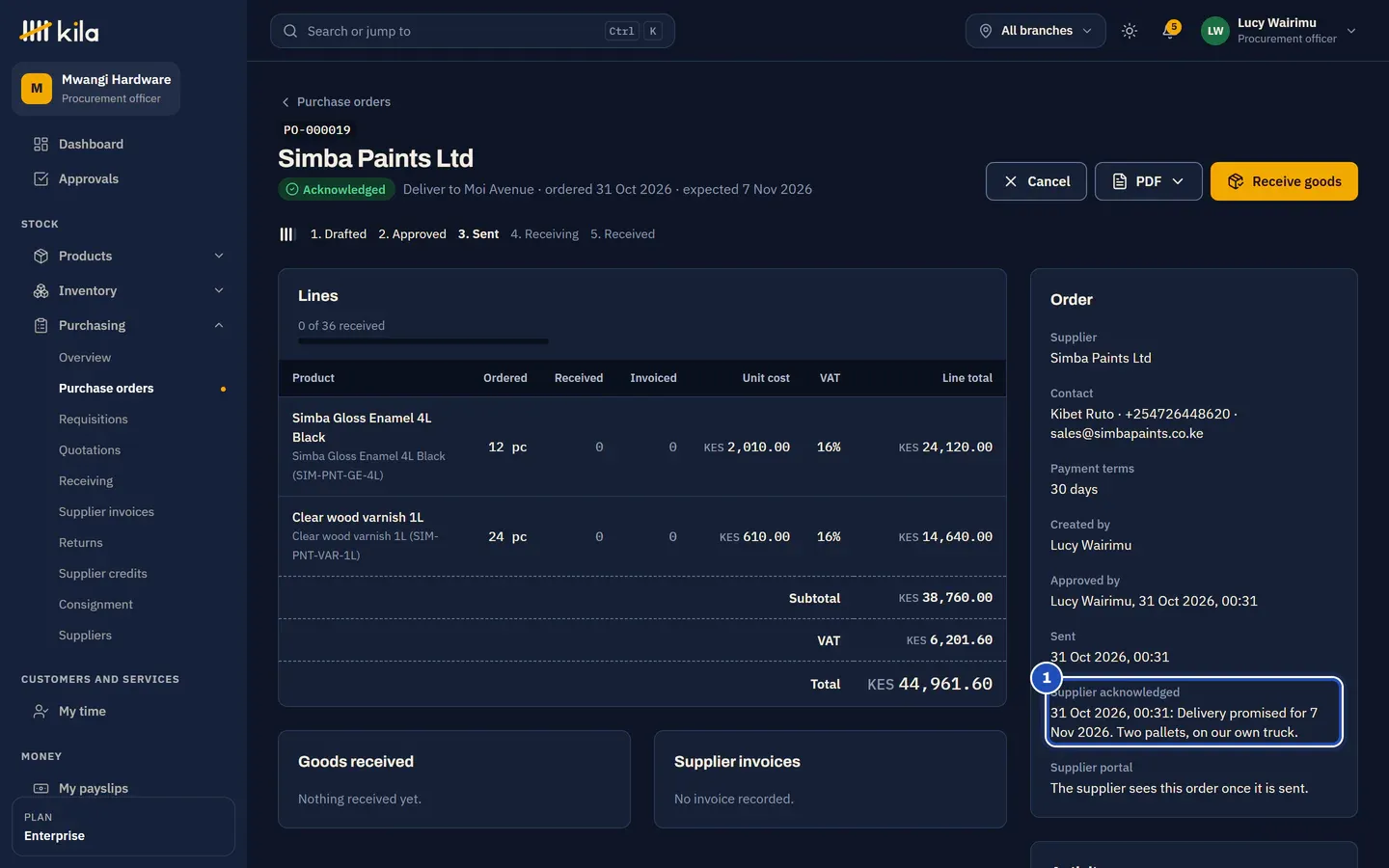Click the Cancel button

(1036, 181)
